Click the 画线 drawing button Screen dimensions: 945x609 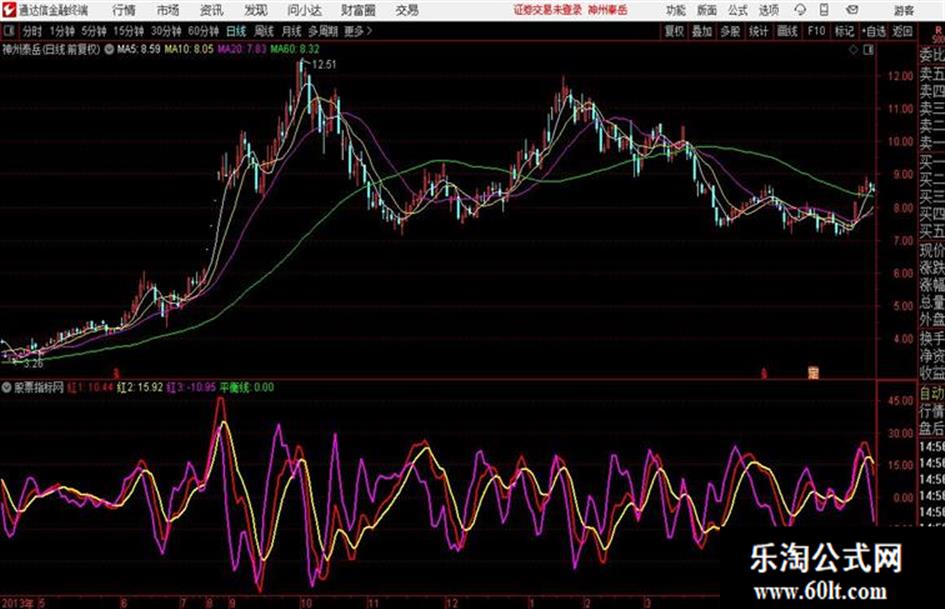pyautogui.click(x=787, y=31)
